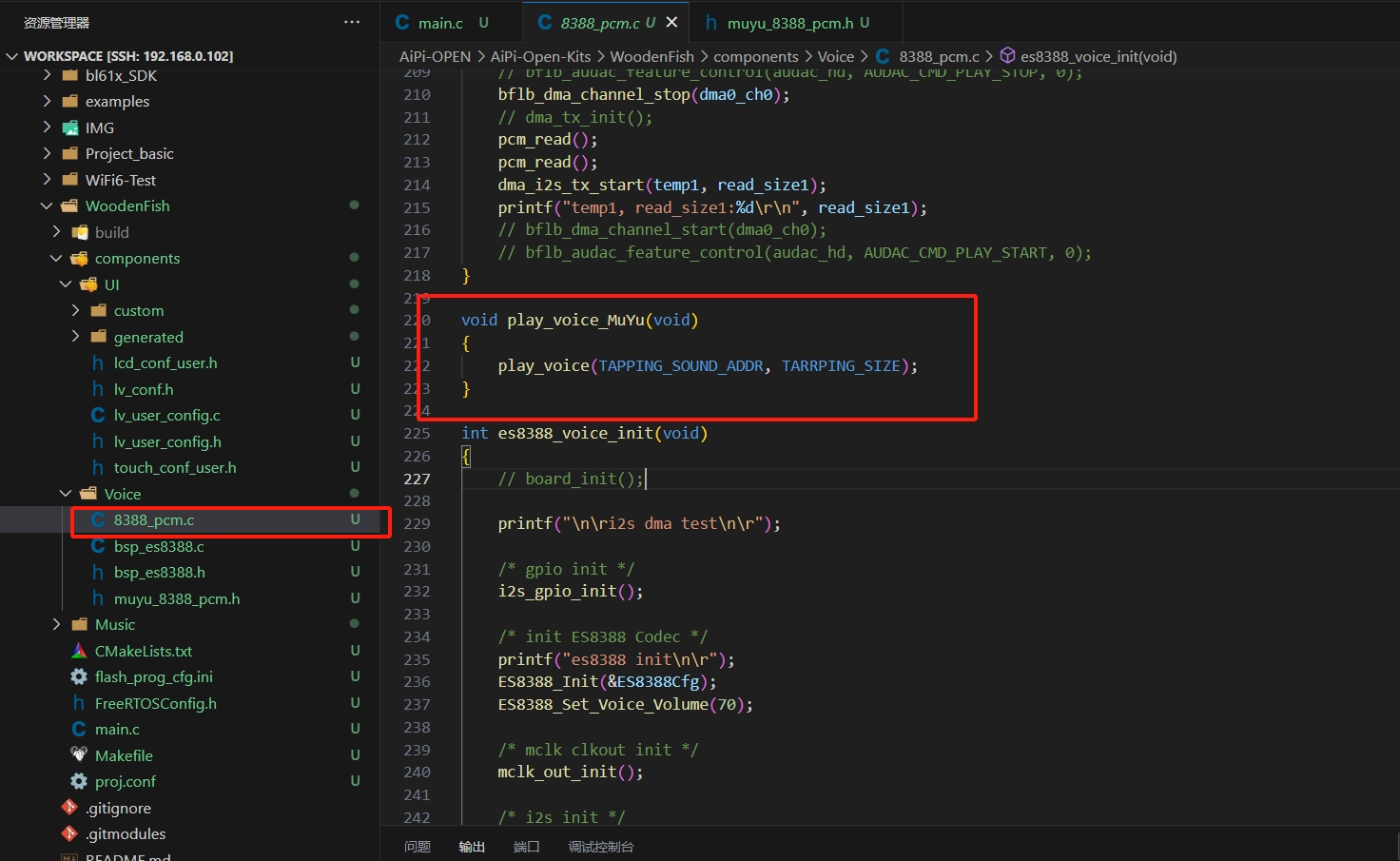Click the play_voice_MuYu function name

point(576,320)
